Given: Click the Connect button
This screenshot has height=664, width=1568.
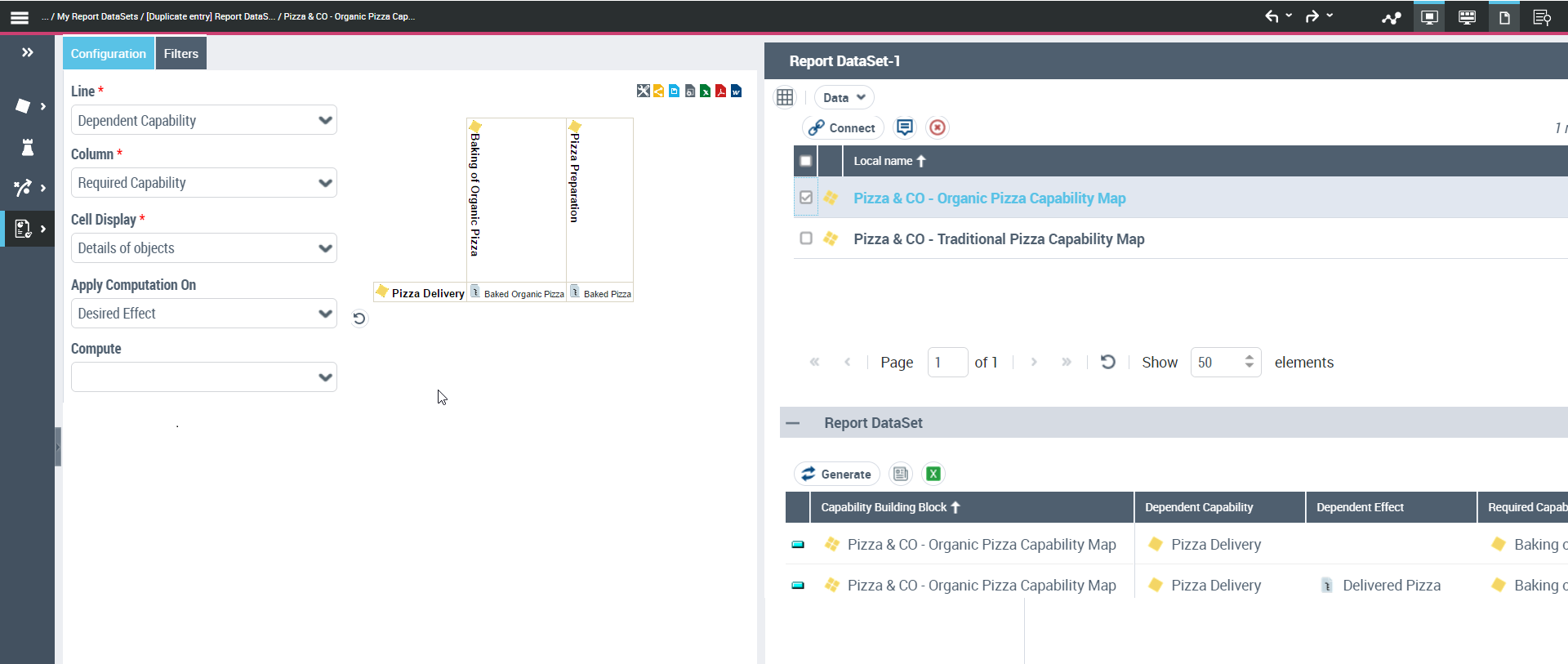Looking at the screenshot, I should point(843,127).
